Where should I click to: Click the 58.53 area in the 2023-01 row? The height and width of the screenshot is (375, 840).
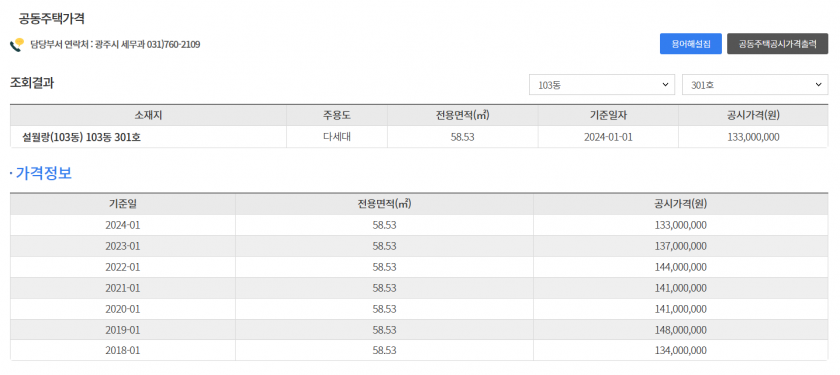[384, 246]
